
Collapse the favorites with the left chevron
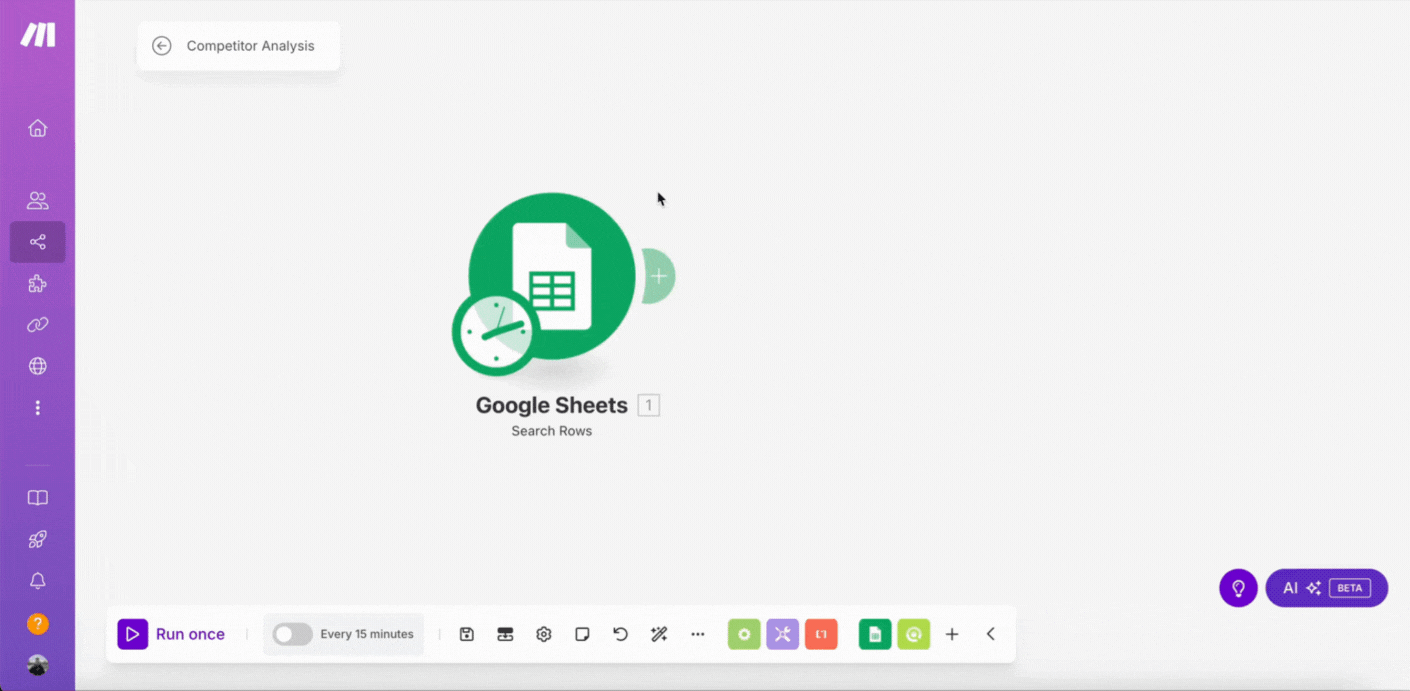(991, 634)
